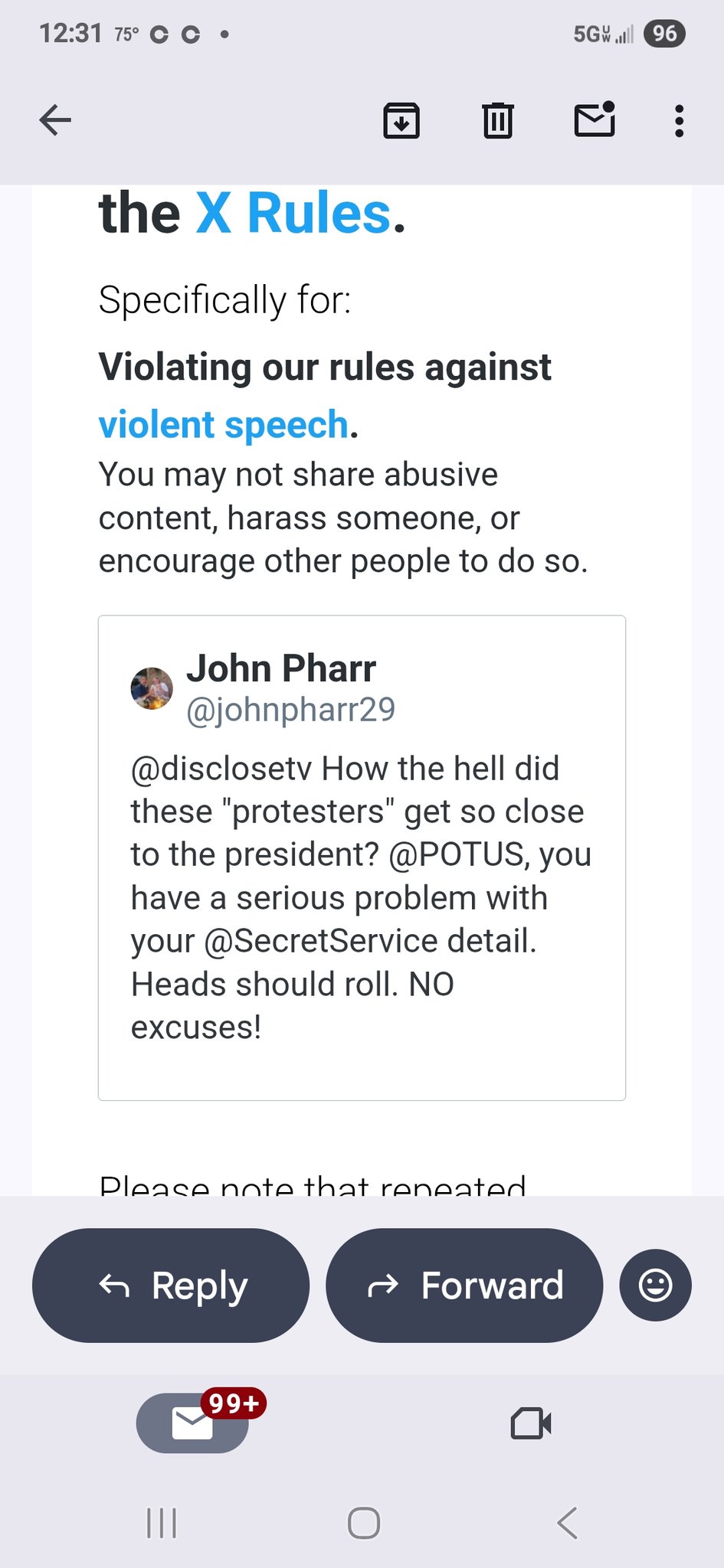Screen dimensions: 724x1568
Task: Delete this email with trash icon
Action: point(497,120)
